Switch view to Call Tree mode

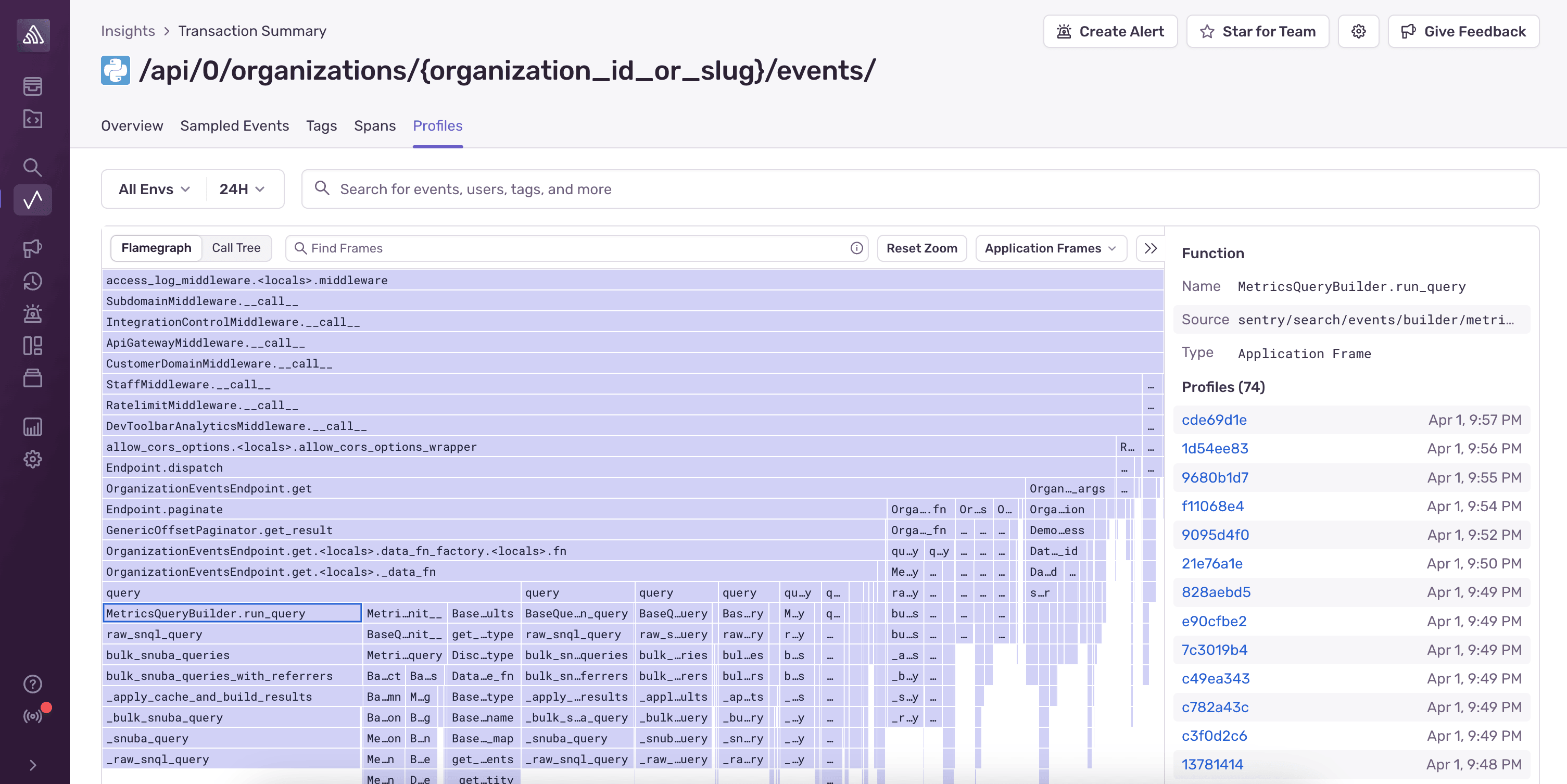(236, 248)
